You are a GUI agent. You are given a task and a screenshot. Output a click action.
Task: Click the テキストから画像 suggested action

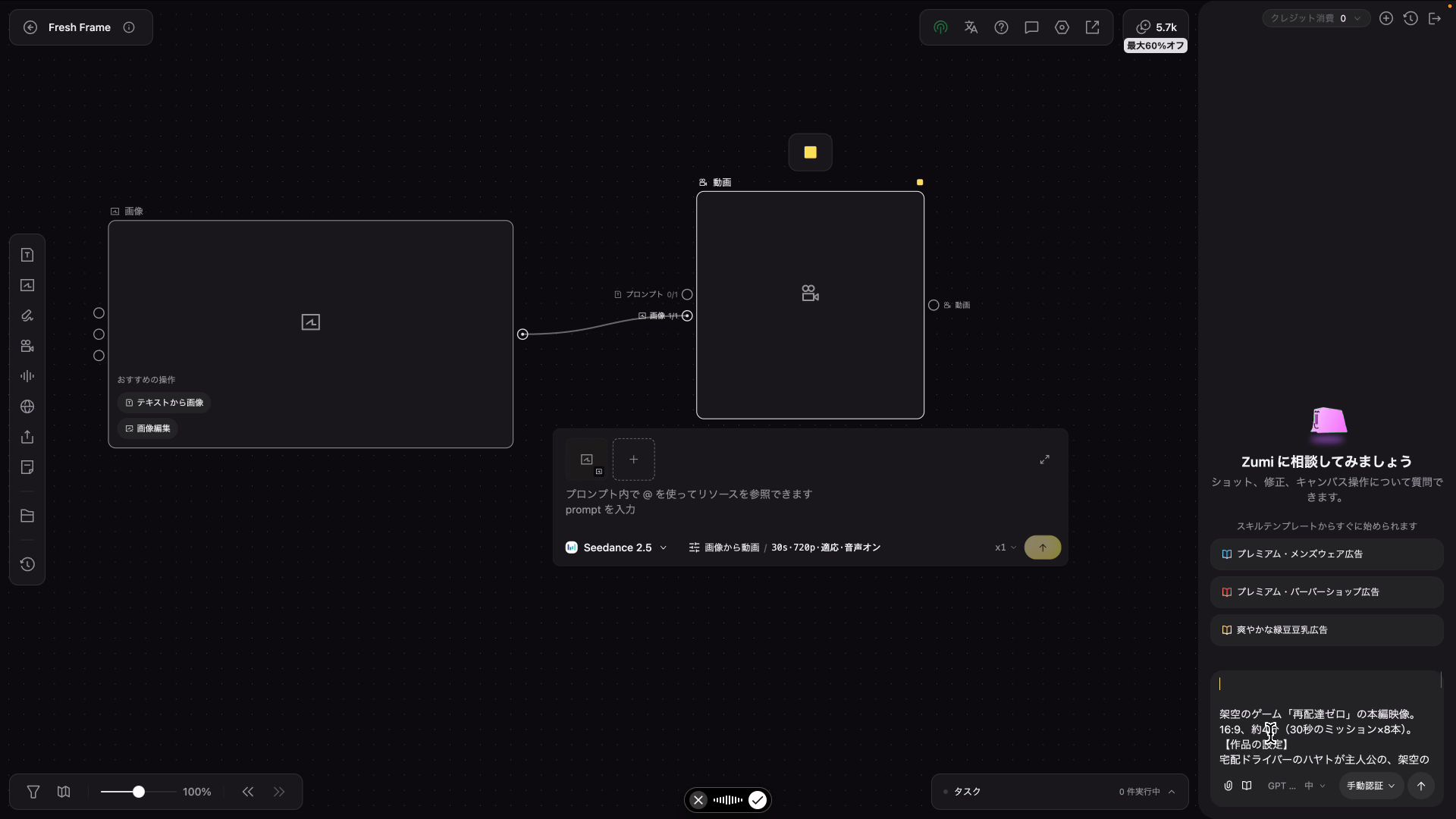[164, 403]
